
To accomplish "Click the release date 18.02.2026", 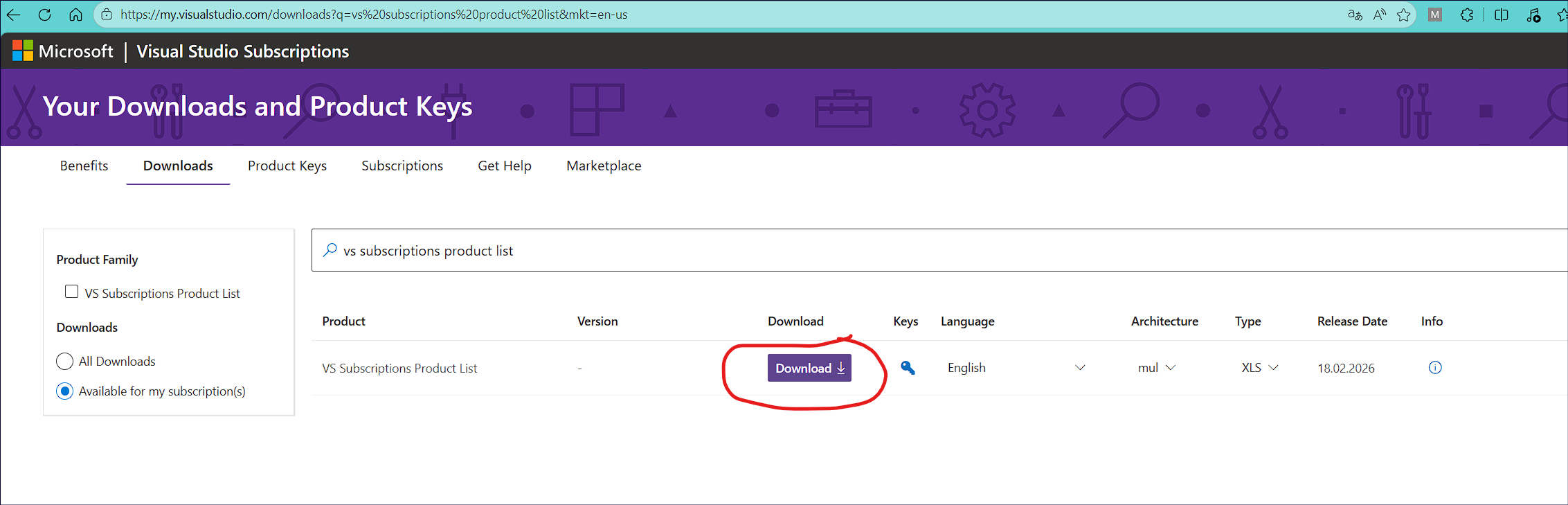I will coord(1346,369).
